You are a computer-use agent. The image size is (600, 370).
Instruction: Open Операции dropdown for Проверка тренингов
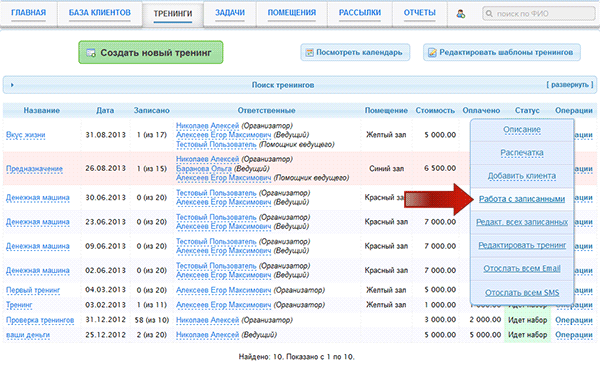(x=574, y=320)
